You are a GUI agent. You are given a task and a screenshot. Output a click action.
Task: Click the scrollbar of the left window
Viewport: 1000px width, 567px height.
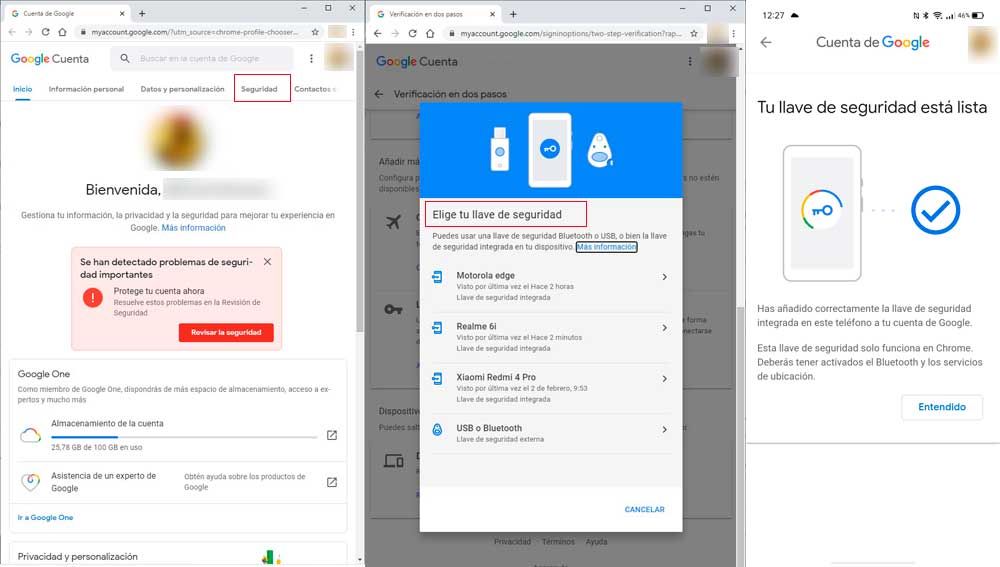click(x=360, y=191)
